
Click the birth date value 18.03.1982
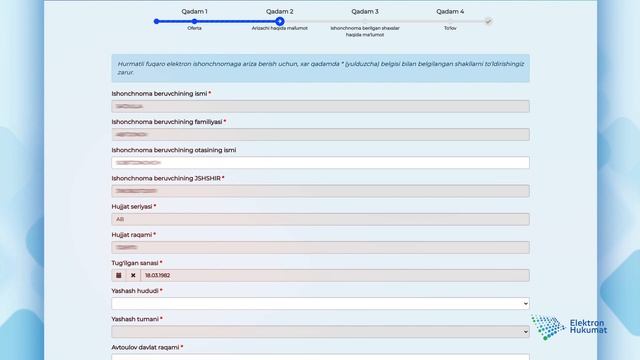[x=158, y=276]
